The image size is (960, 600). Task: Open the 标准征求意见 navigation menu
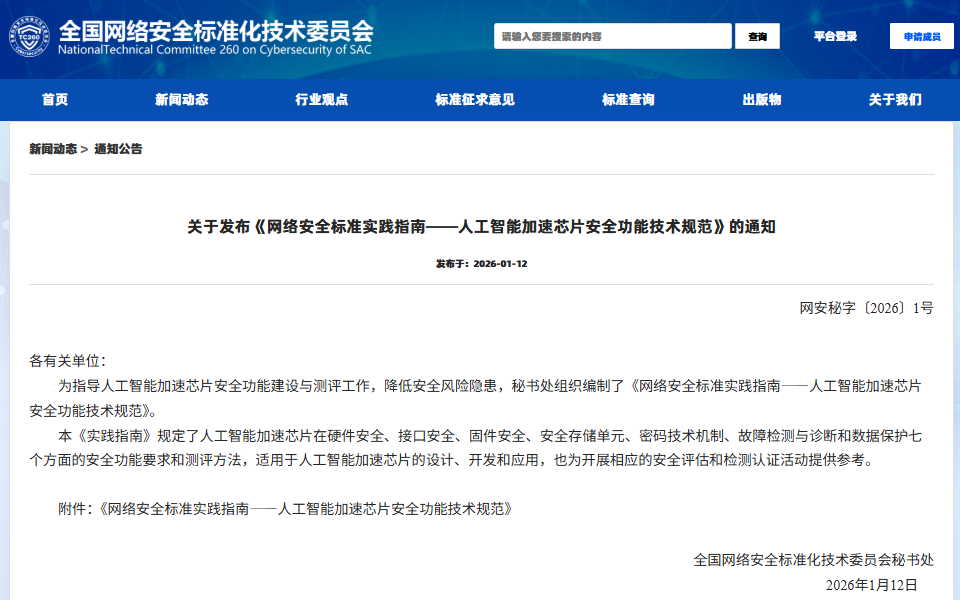(x=471, y=100)
